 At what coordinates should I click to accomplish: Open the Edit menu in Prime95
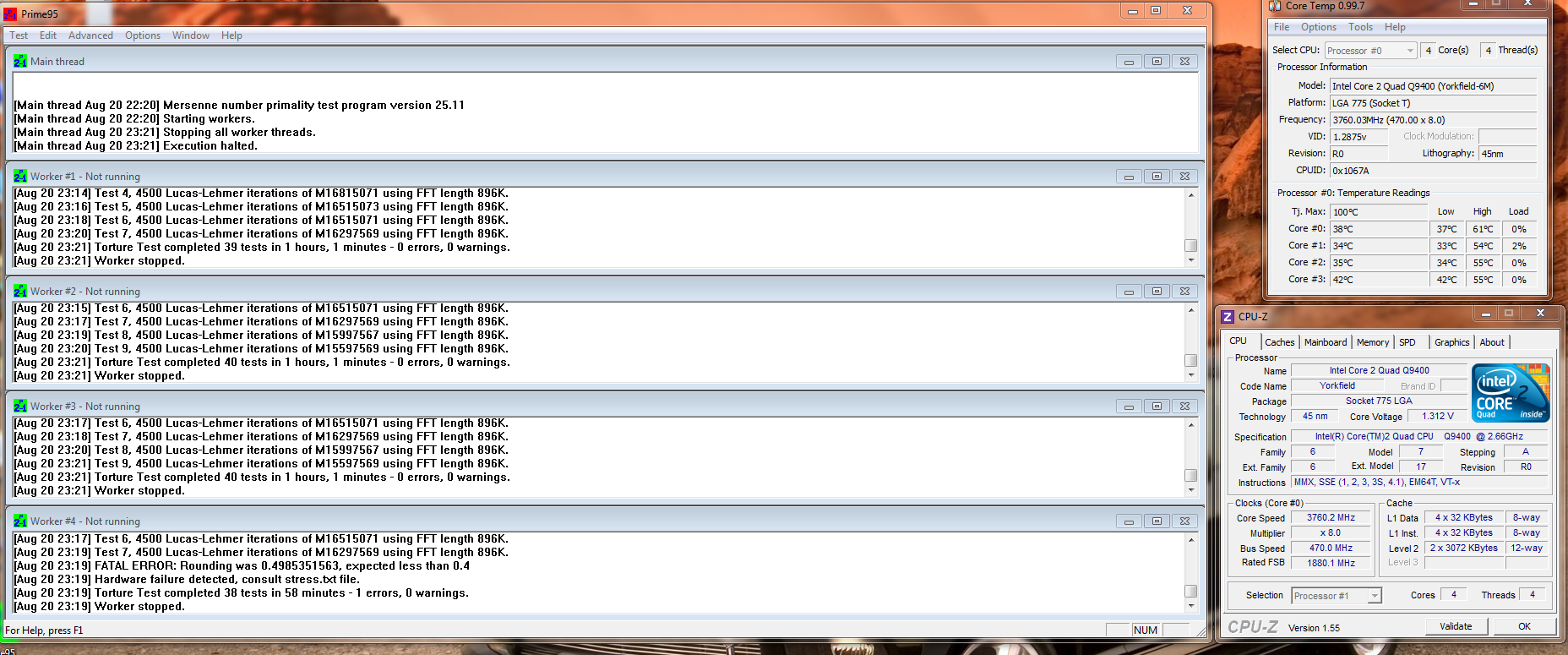(48, 35)
